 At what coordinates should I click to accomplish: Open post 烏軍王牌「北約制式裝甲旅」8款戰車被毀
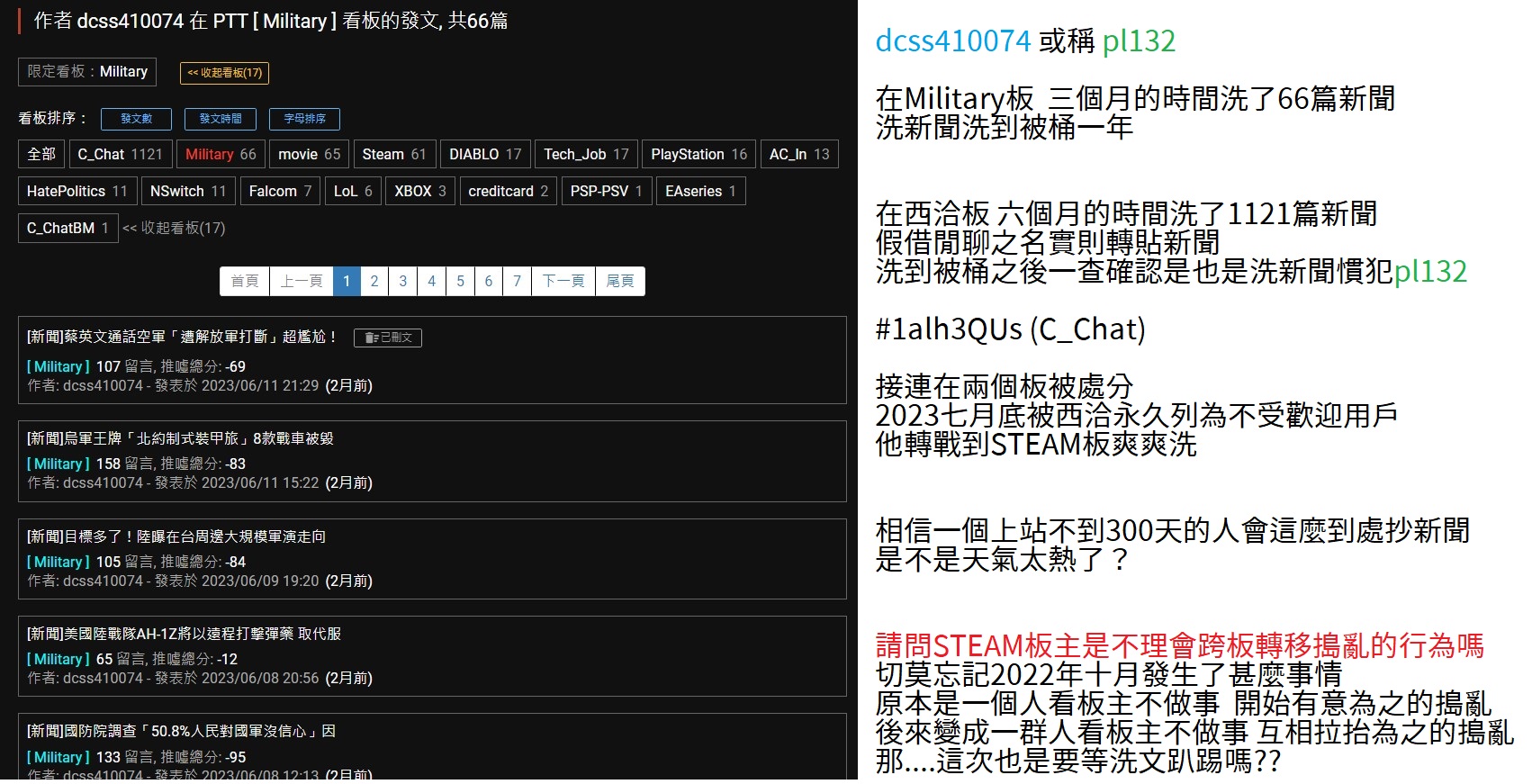[x=180, y=438]
